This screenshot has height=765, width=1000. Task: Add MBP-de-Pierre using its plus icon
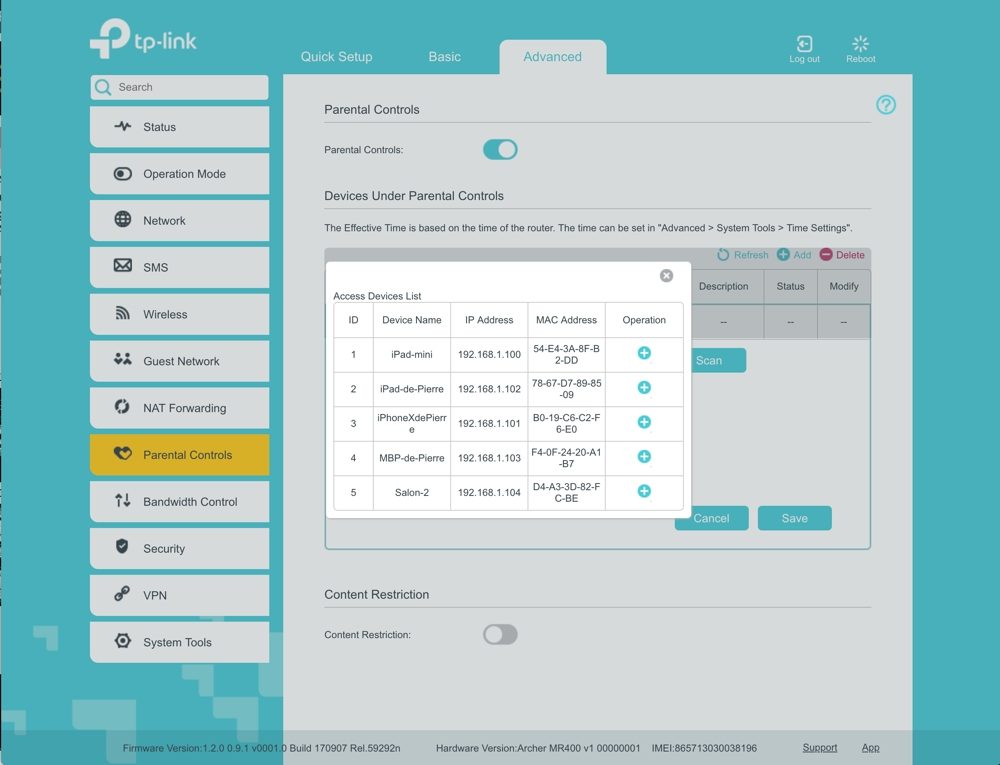[644, 457]
